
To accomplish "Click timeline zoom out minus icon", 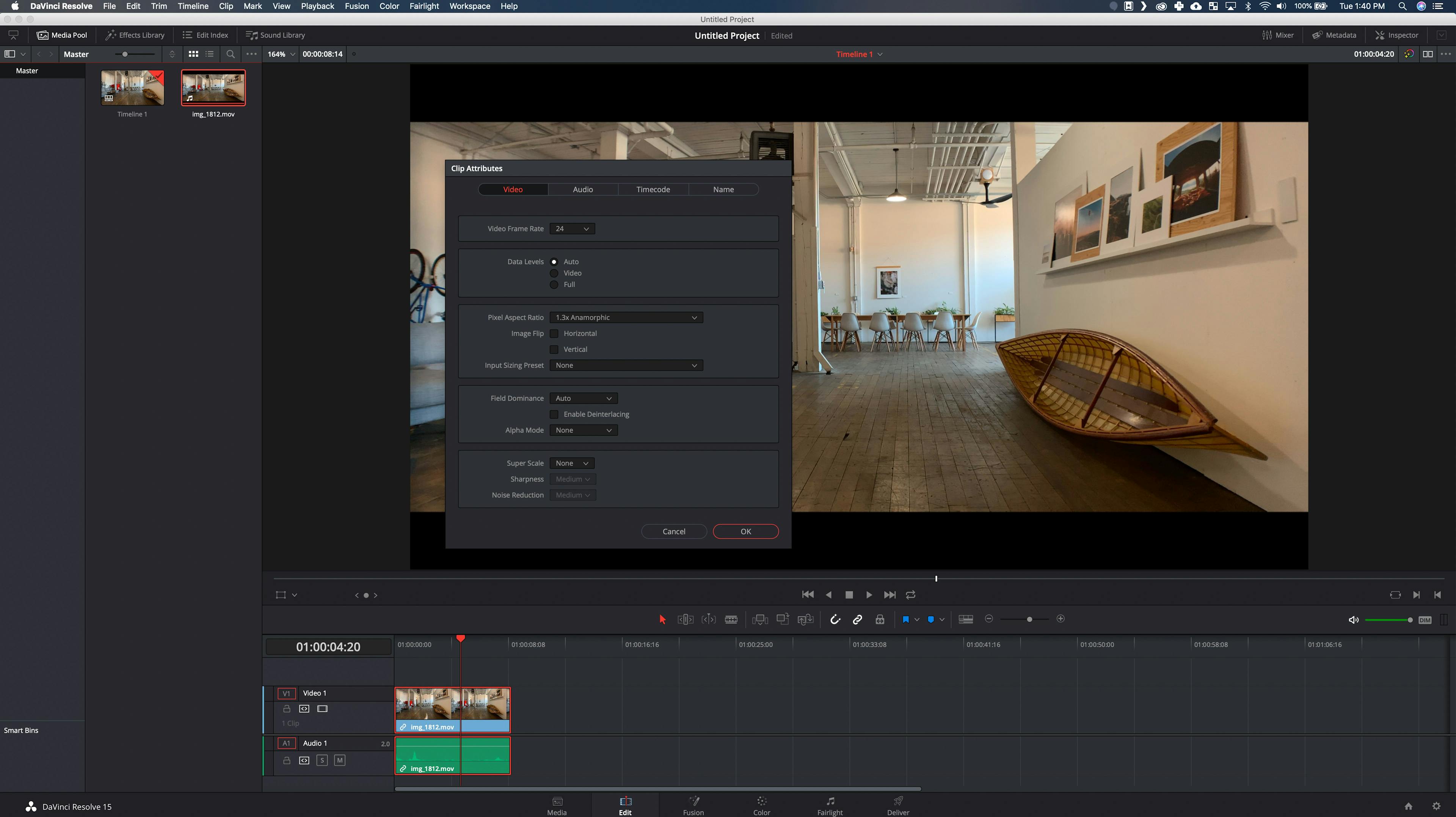I will (x=988, y=619).
